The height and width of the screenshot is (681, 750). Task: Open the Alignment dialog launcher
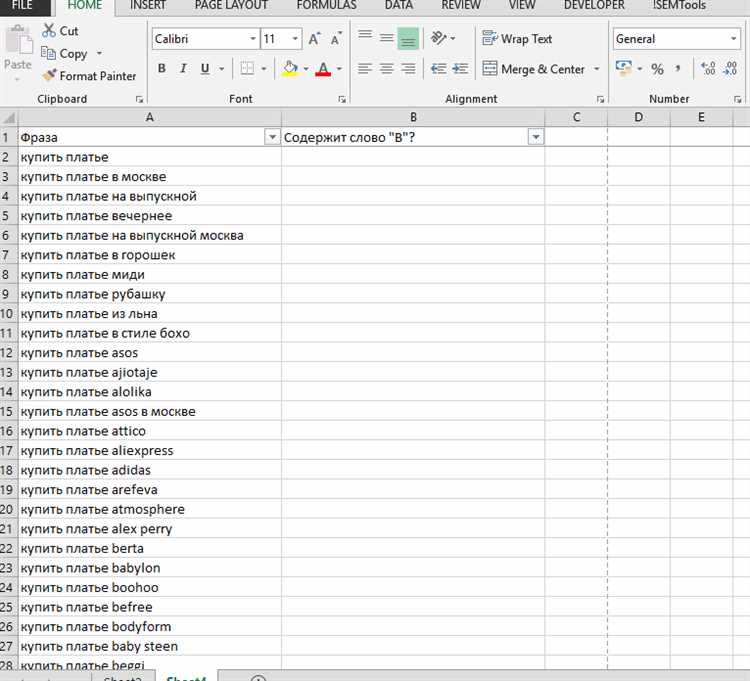pos(600,99)
